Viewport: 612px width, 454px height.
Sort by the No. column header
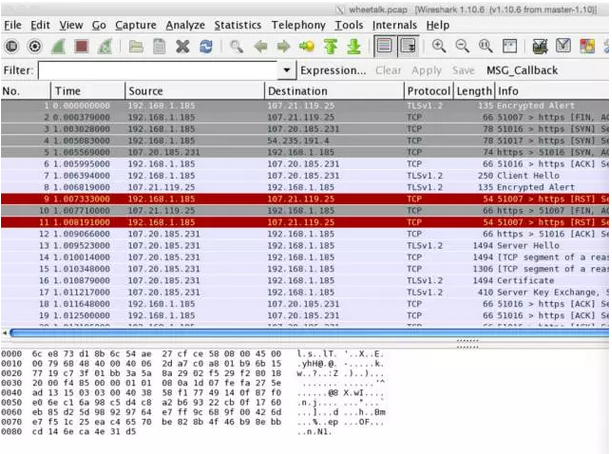(26, 91)
